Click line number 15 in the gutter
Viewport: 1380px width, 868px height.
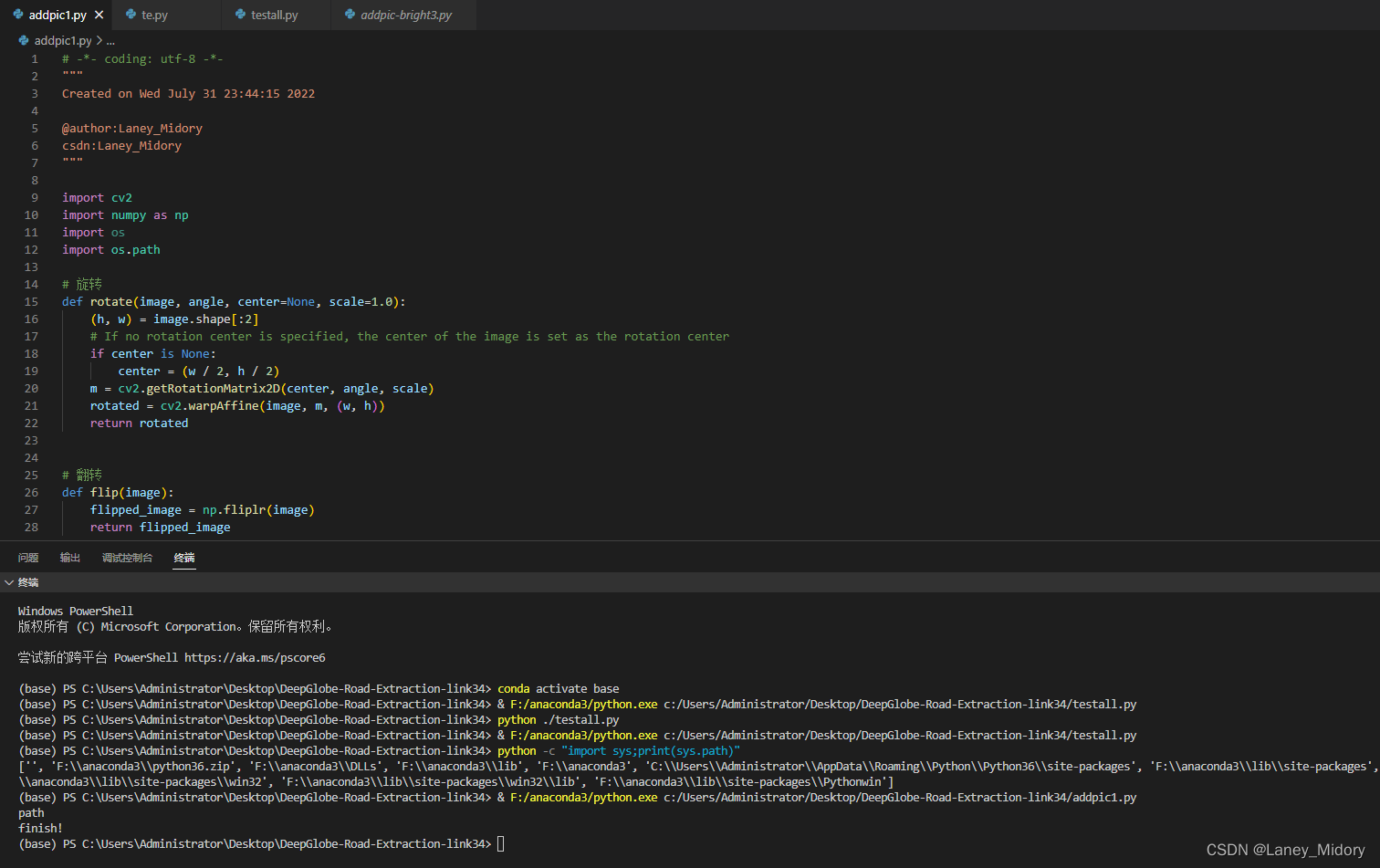32,301
